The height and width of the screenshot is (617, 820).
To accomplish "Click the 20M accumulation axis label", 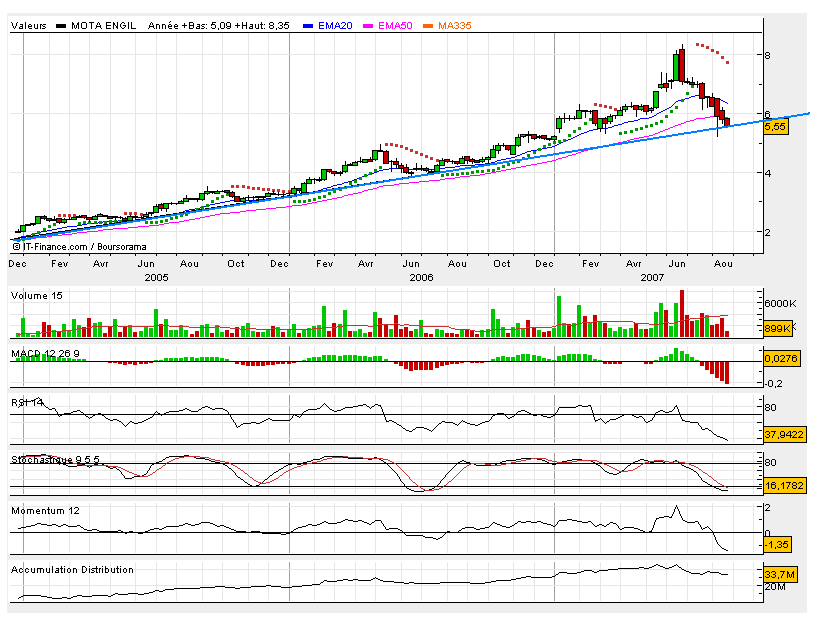I will (775, 587).
